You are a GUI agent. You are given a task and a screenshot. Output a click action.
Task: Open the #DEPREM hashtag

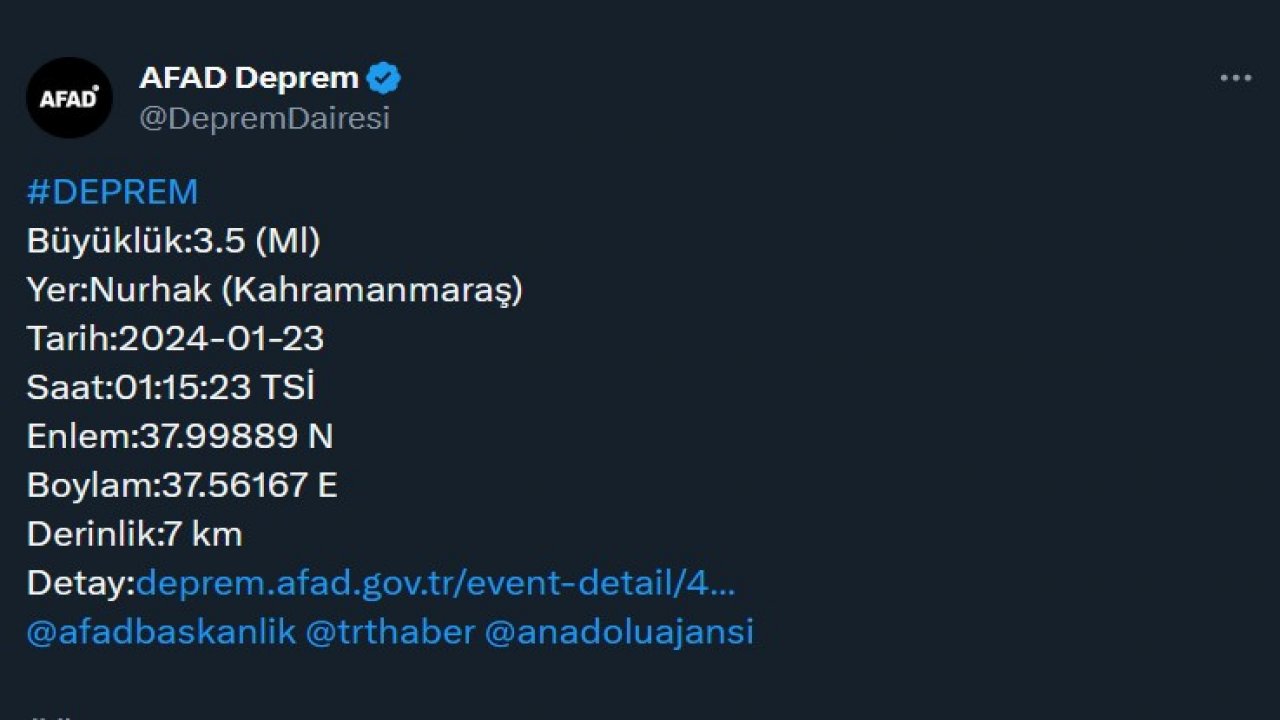click(112, 190)
